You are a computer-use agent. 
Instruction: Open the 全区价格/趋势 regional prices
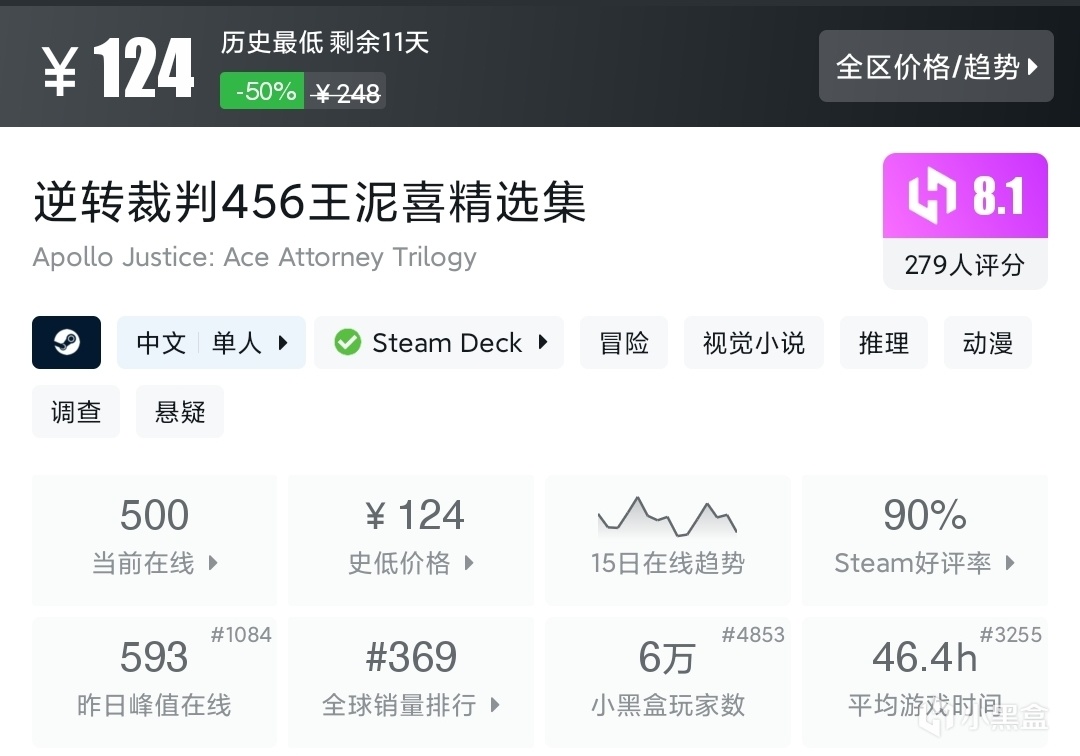[x=936, y=67]
